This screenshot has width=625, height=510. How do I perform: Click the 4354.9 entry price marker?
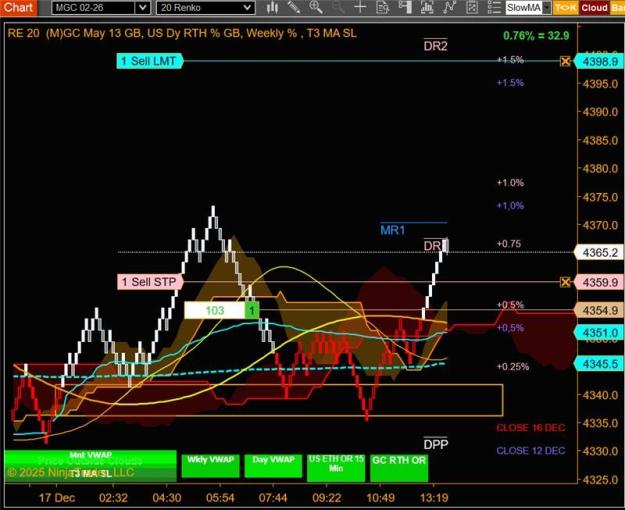600,310
